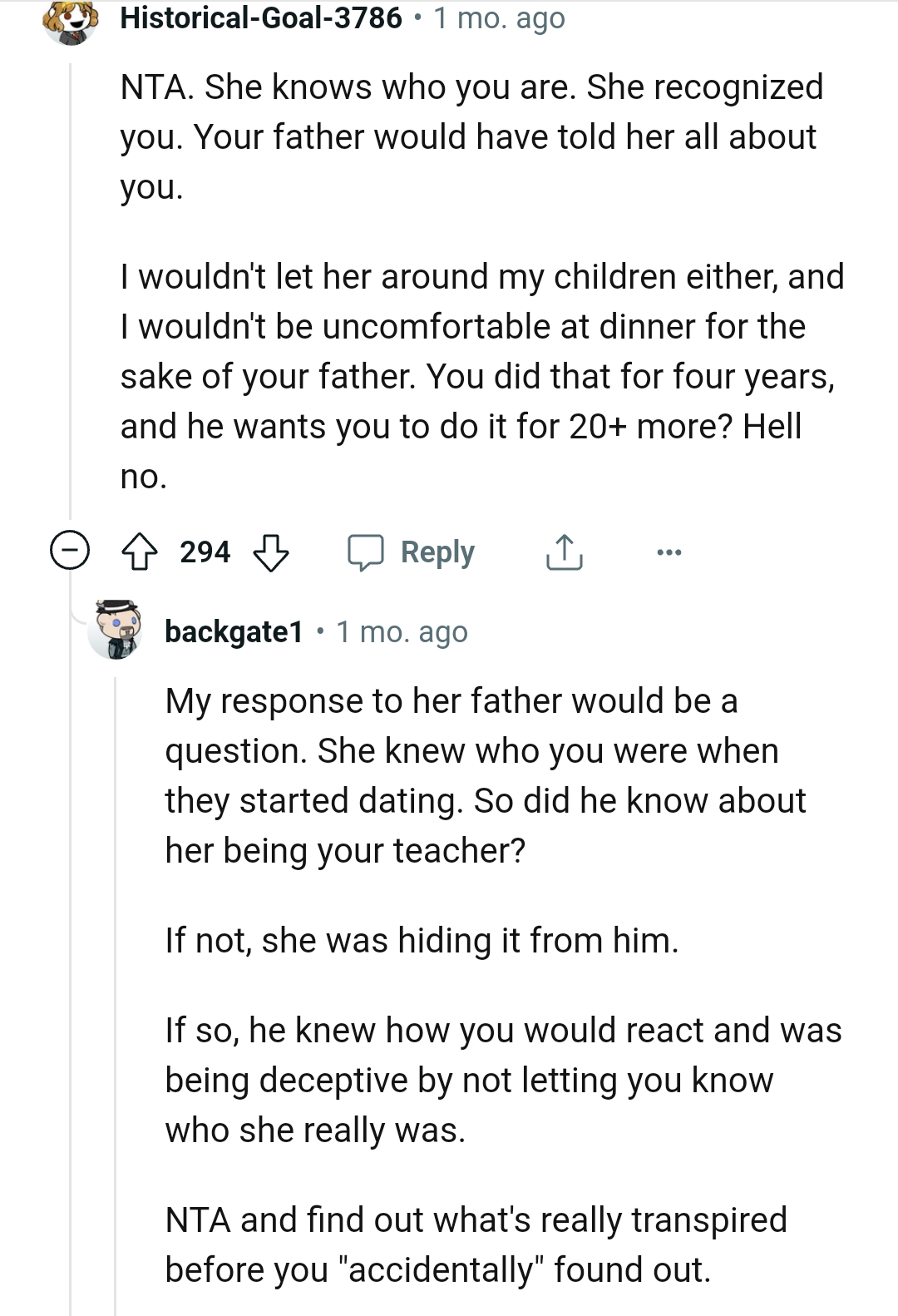
Task: Click the 294 vote count
Action: (x=205, y=551)
